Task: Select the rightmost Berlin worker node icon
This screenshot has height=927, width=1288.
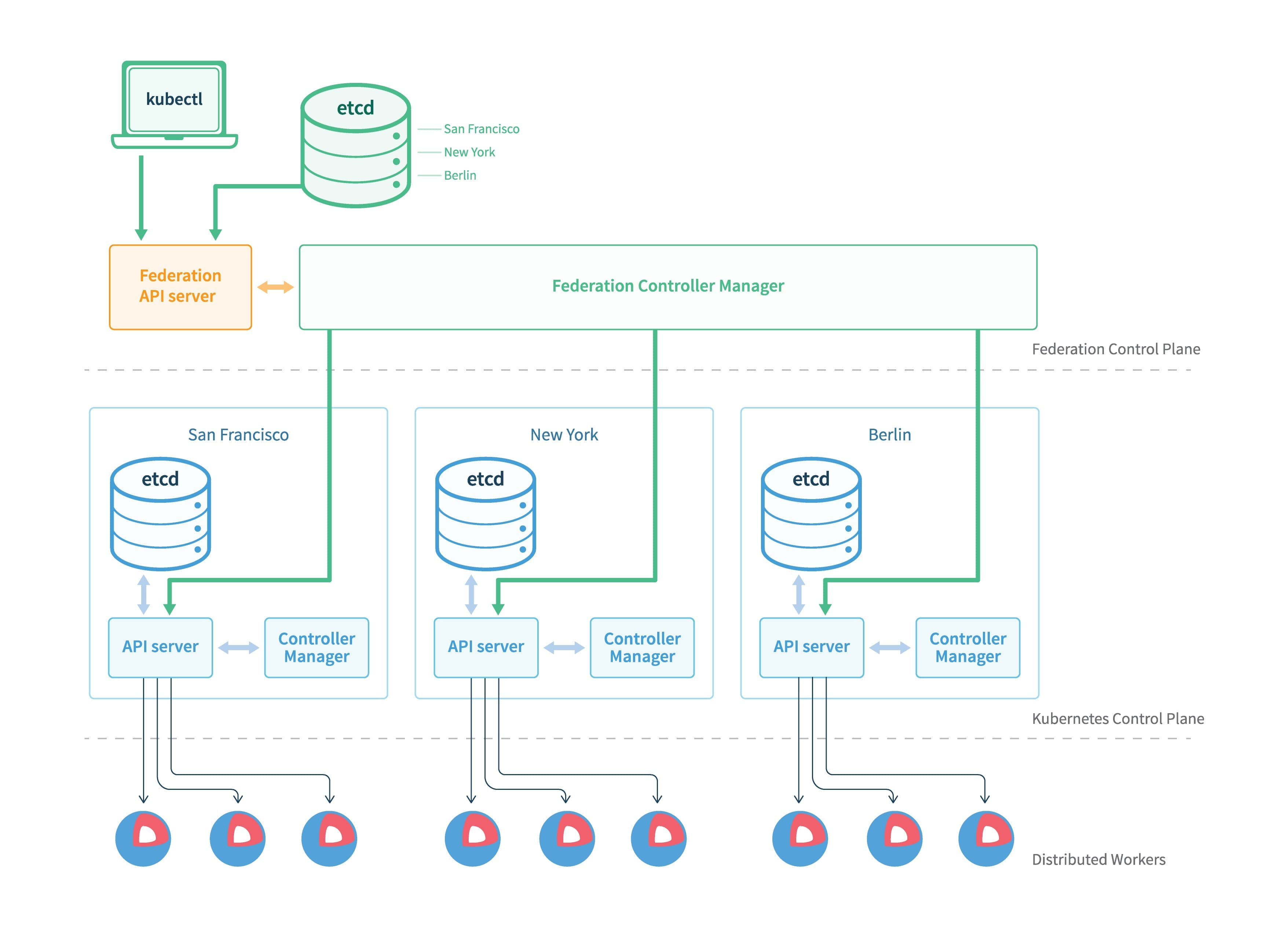Action: click(987, 839)
